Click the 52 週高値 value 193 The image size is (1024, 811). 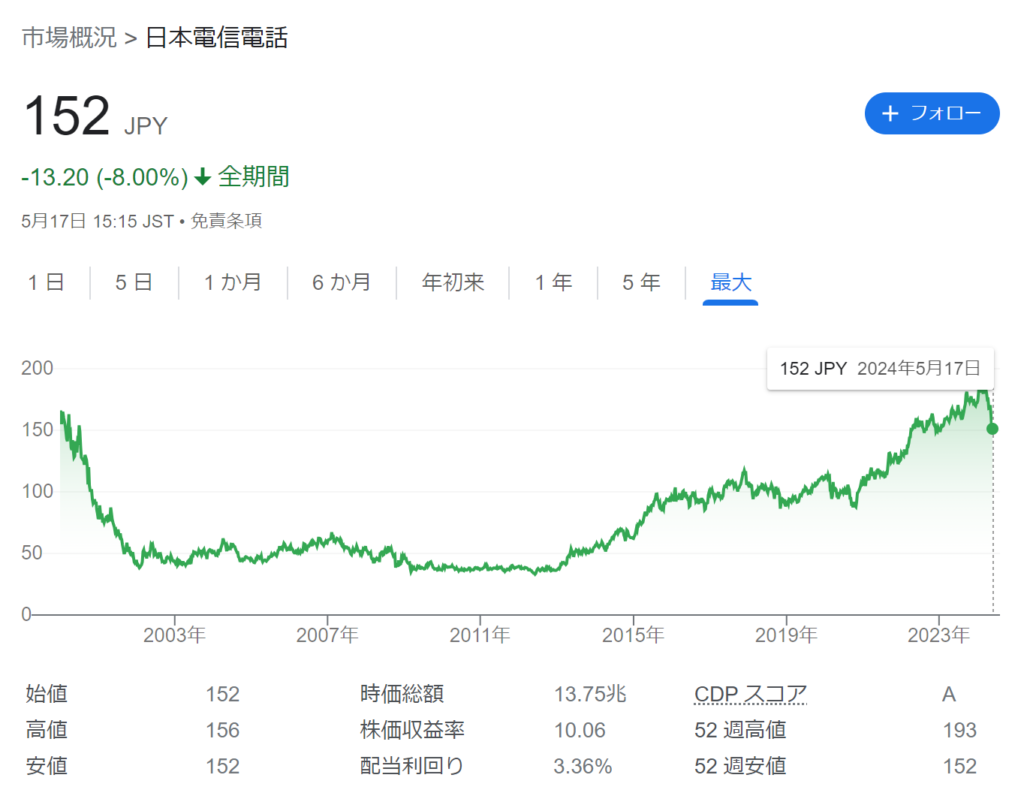click(x=959, y=729)
